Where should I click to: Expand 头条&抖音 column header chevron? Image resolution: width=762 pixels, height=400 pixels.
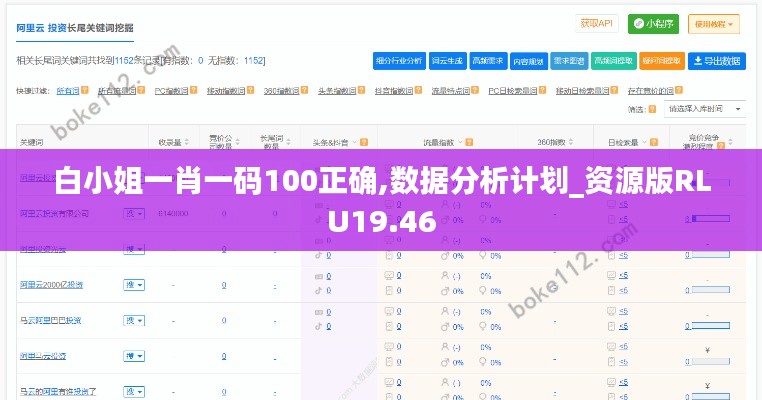(355, 142)
